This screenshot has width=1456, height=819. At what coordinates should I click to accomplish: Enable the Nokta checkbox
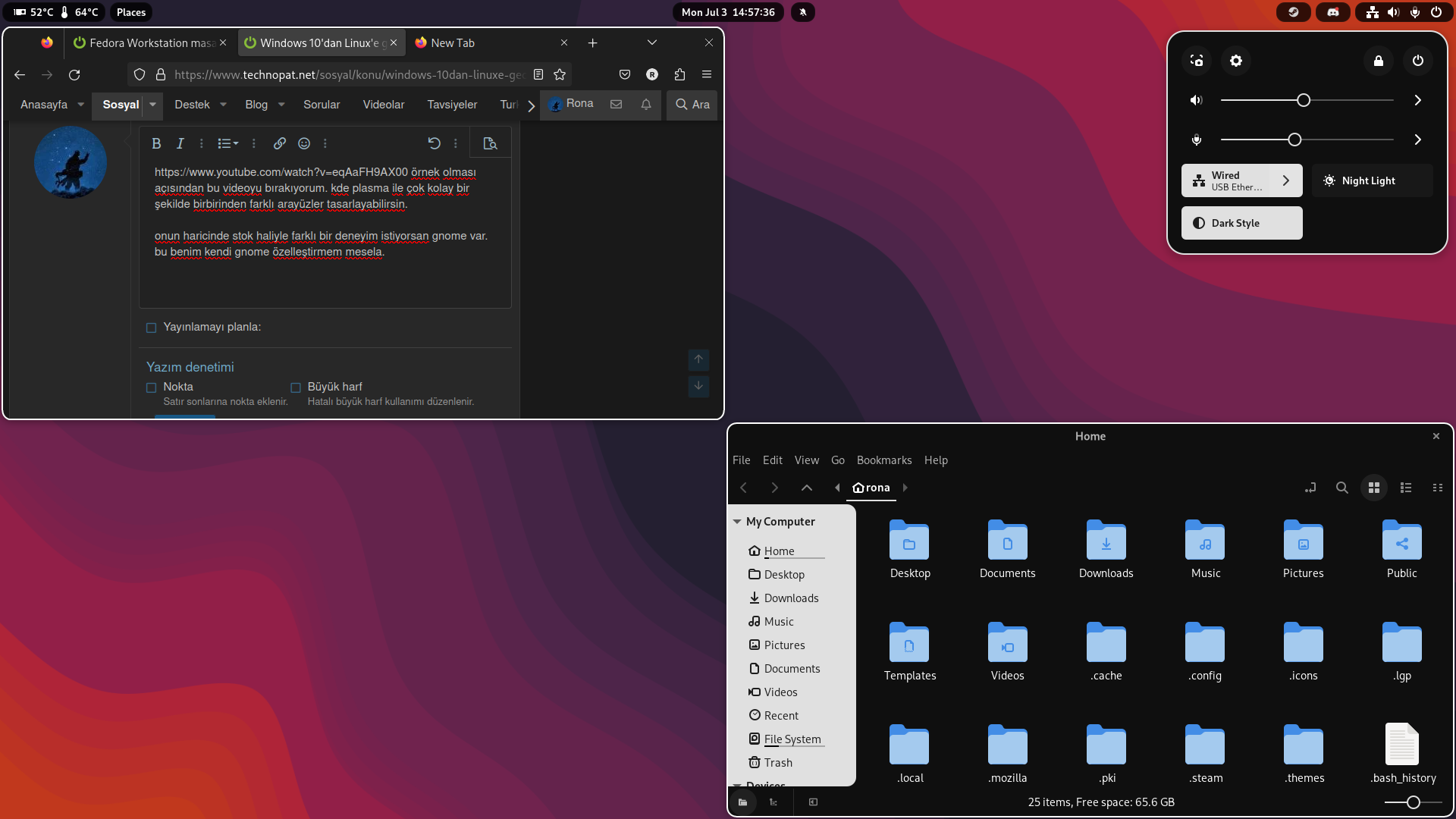coord(152,388)
